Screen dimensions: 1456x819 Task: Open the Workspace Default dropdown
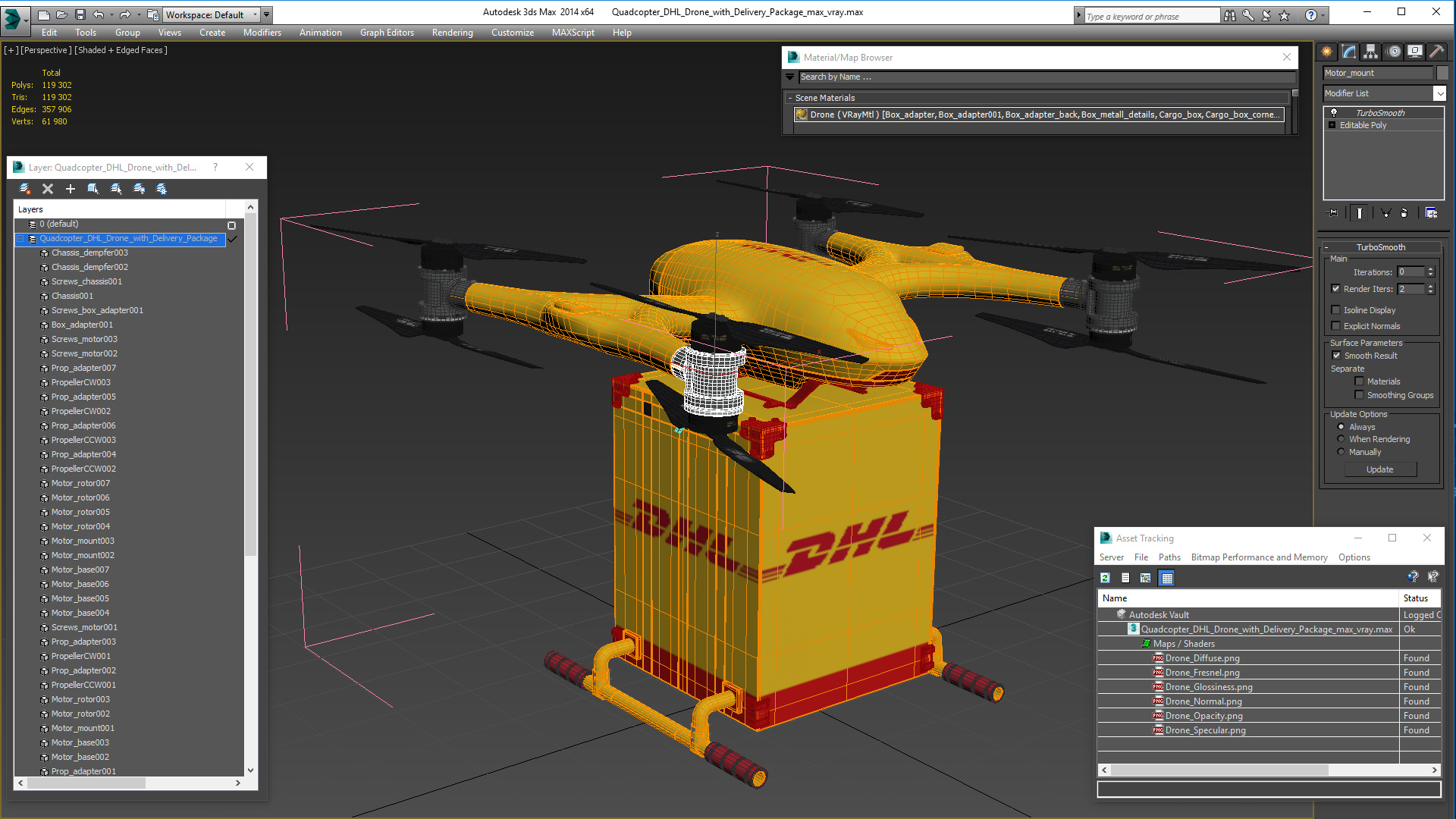pyautogui.click(x=211, y=14)
